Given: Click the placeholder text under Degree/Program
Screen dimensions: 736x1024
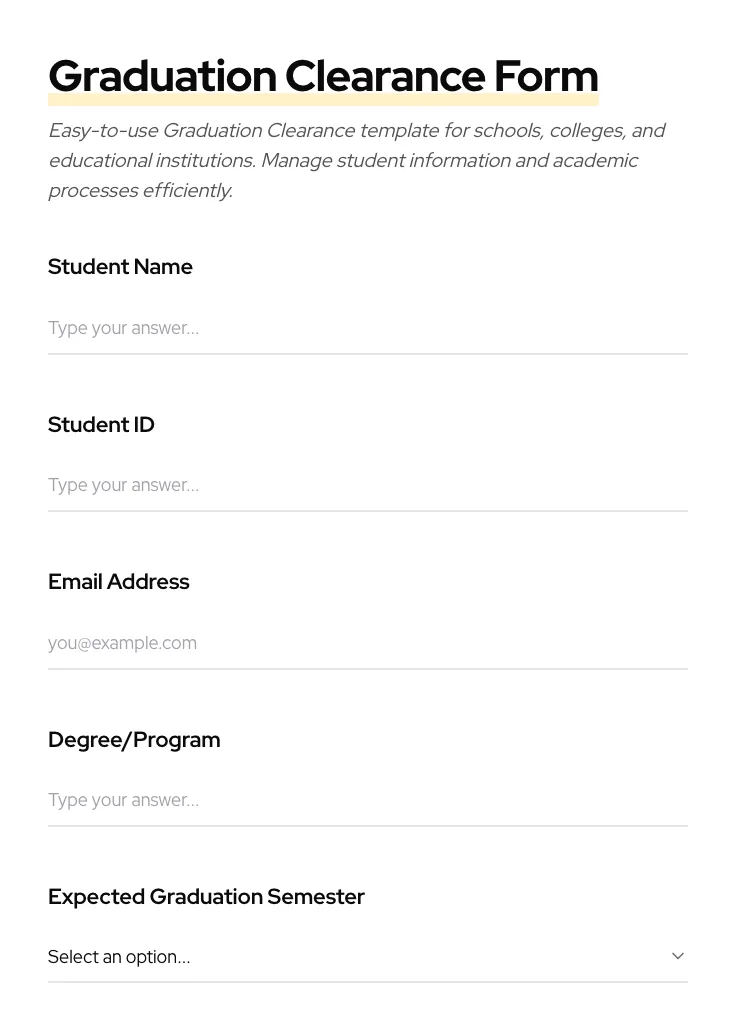Looking at the screenshot, I should point(123,800).
